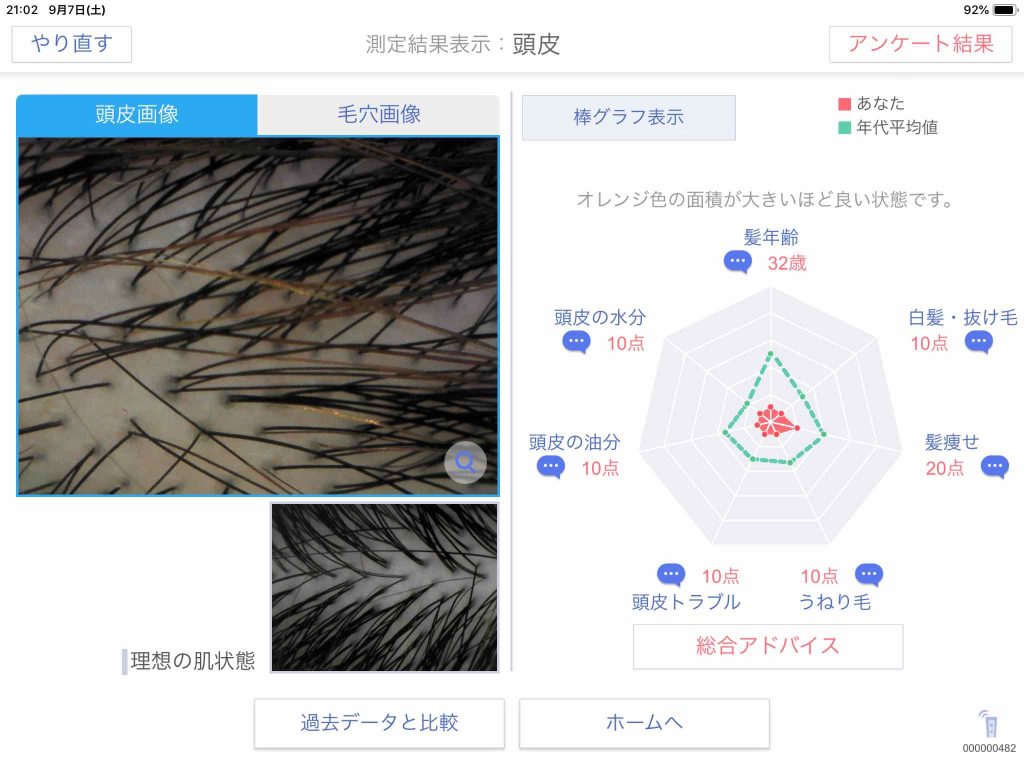Open アンケート結果
Image resolution: width=1024 pixels, height=768 pixels.
(x=920, y=44)
